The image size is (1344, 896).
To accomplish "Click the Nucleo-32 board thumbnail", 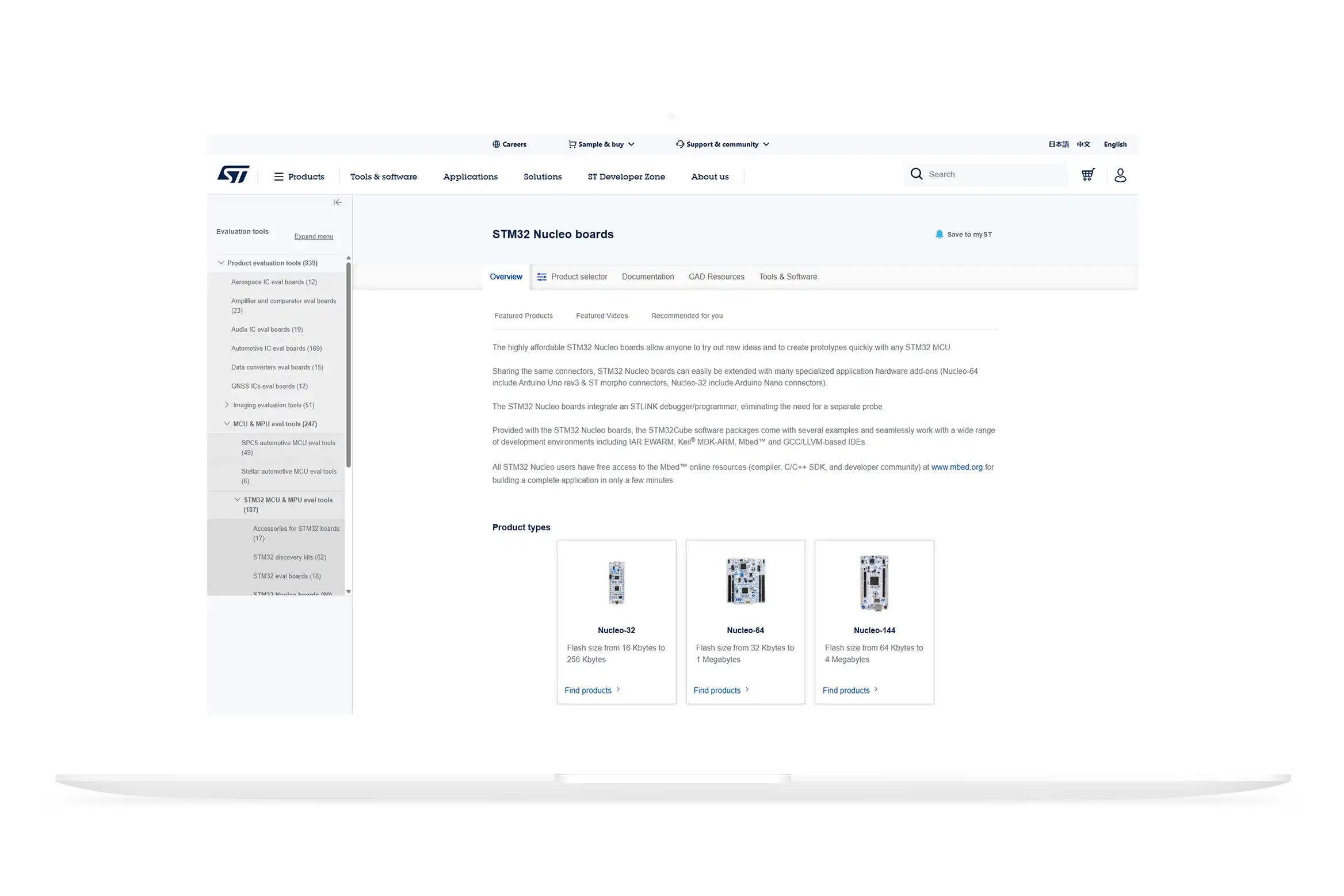I will click(616, 582).
